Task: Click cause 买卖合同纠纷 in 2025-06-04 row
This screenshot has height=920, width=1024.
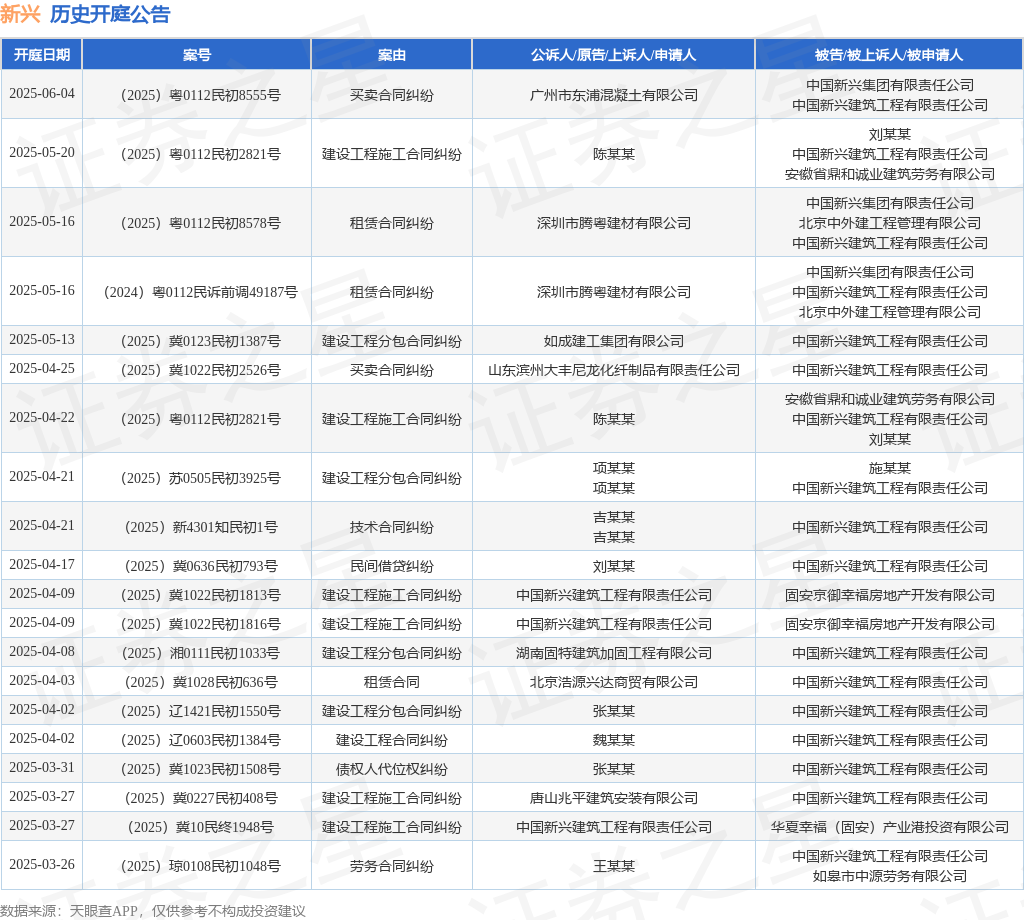Action: 392,95
